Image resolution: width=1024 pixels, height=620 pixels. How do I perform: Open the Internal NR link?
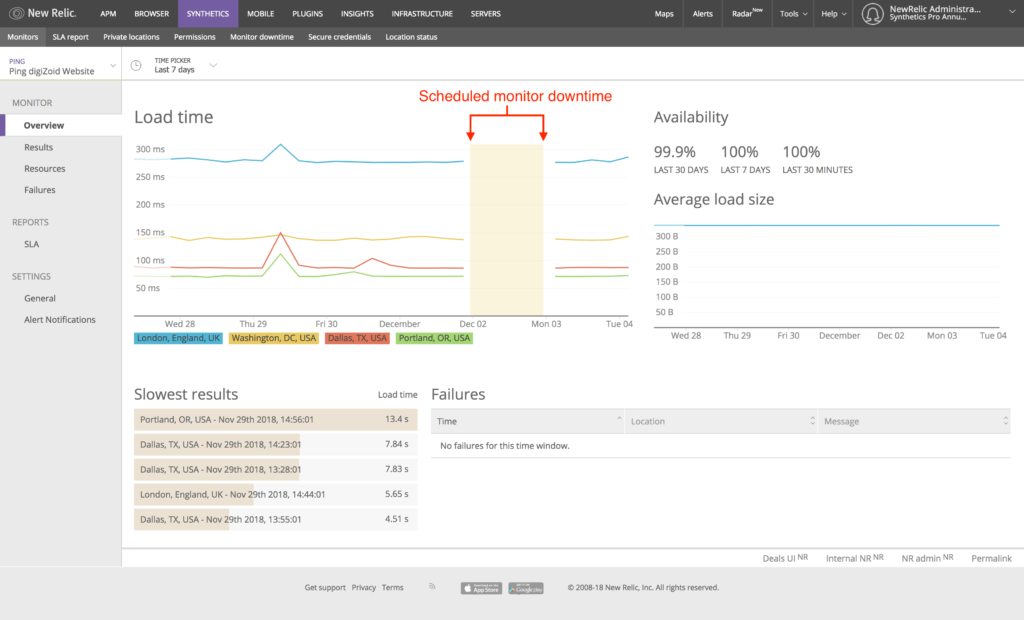(855, 558)
